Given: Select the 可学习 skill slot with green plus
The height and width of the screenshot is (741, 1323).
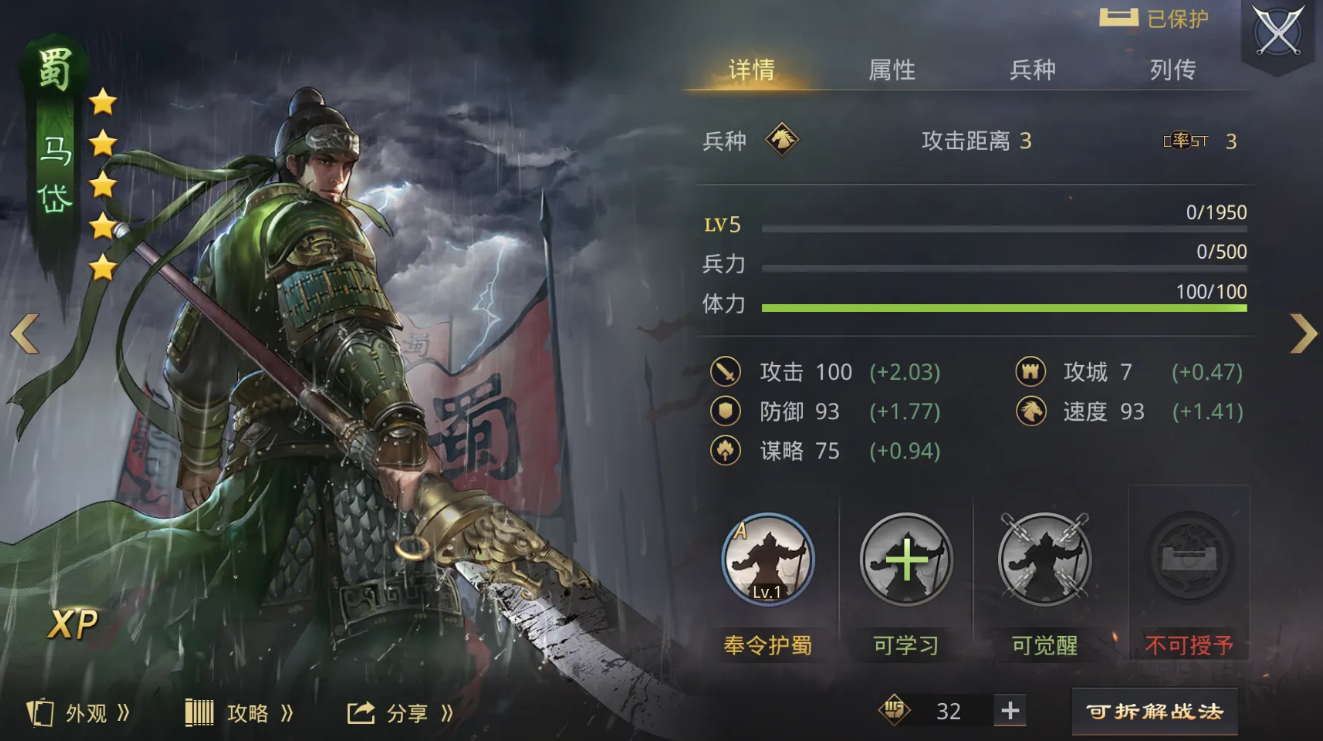Looking at the screenshot, I should click(906, 560).
